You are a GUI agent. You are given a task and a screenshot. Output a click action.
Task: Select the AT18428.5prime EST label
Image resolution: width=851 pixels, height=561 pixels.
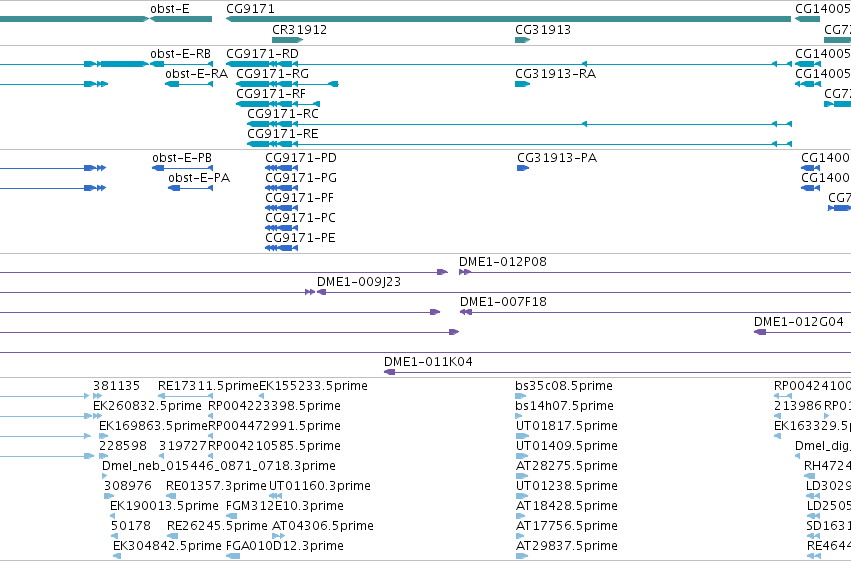point(567,507)
